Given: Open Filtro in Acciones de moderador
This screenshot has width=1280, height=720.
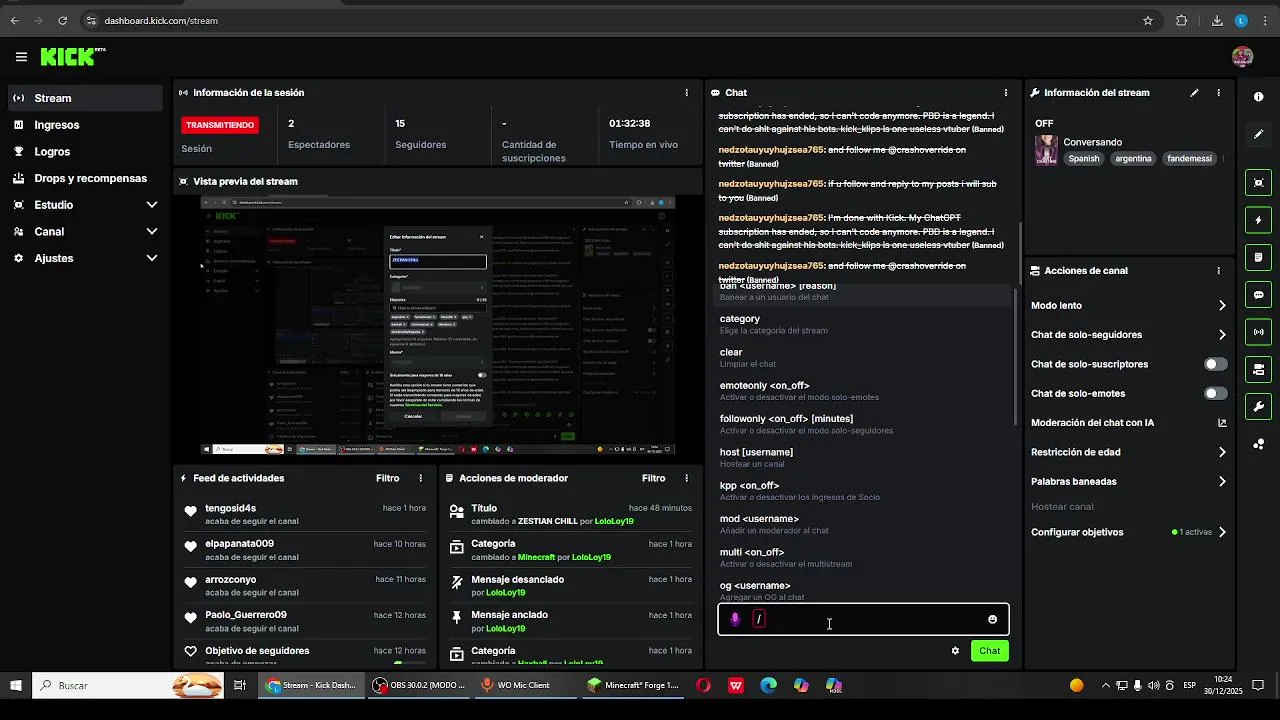Looking at the screenshot, I should (x=654, y=479).
